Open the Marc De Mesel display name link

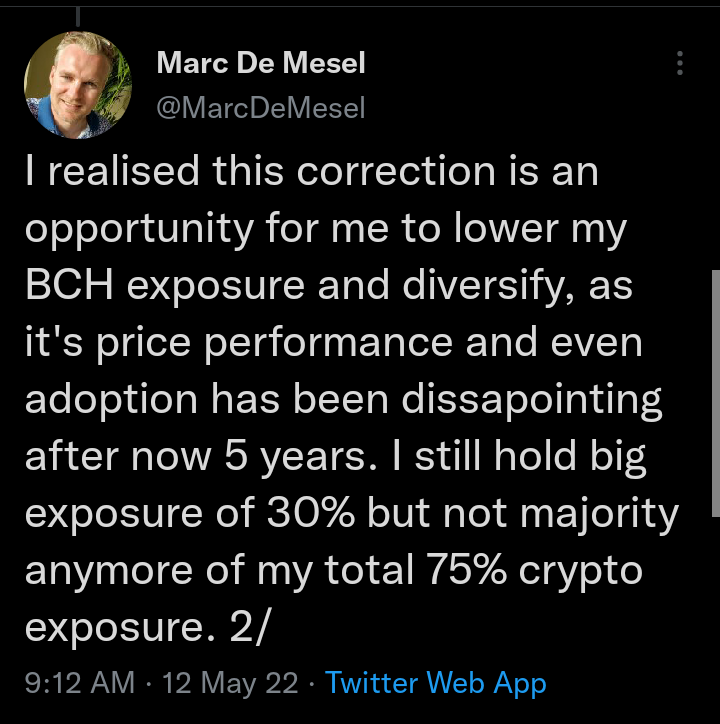click(x=261, y=62)
